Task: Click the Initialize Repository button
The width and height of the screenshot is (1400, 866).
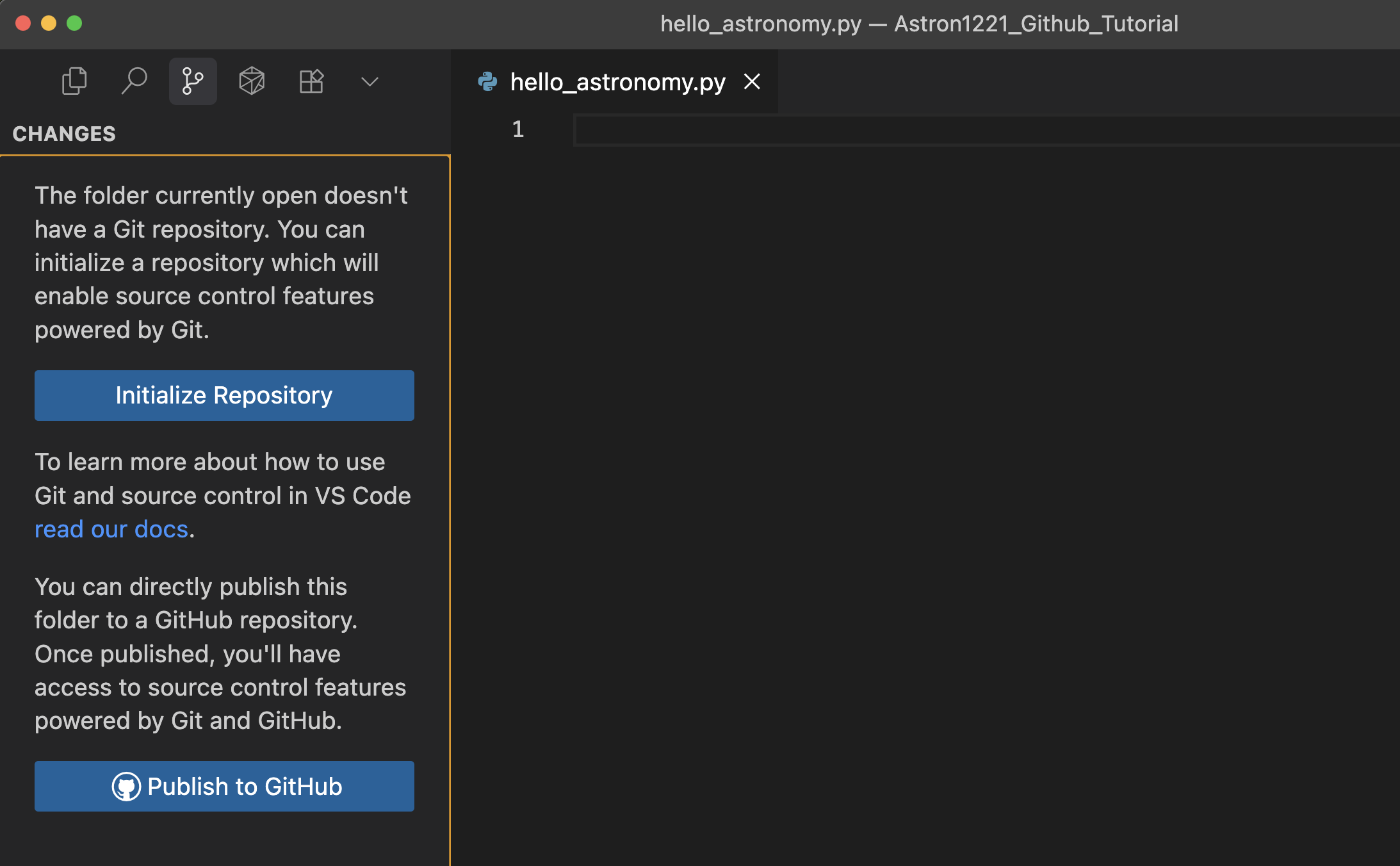Action: coord(224,395)
